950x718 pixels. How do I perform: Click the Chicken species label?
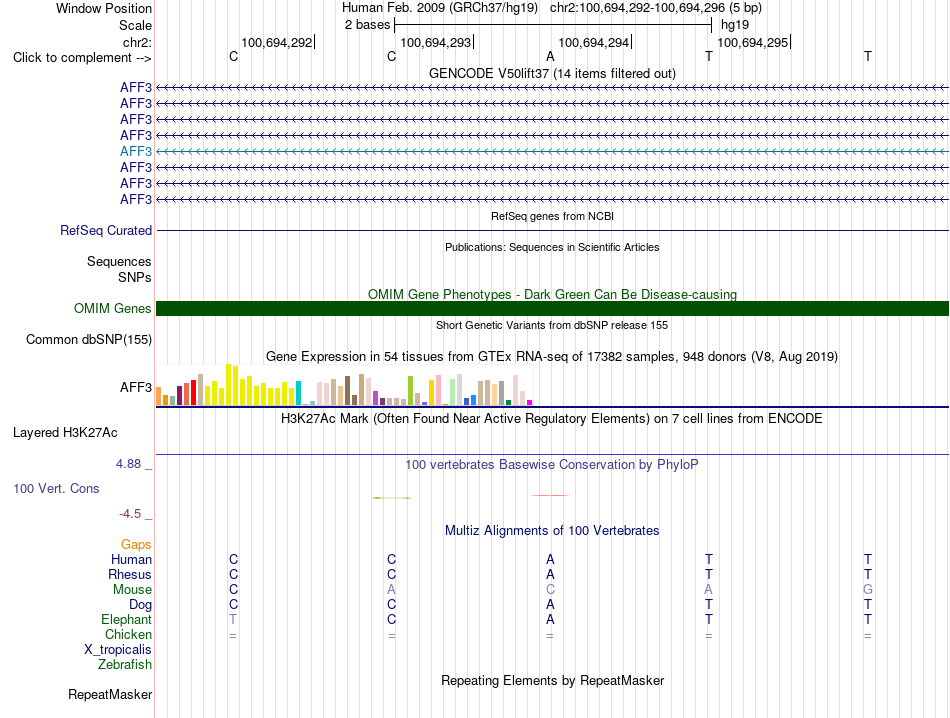point(128,634)
